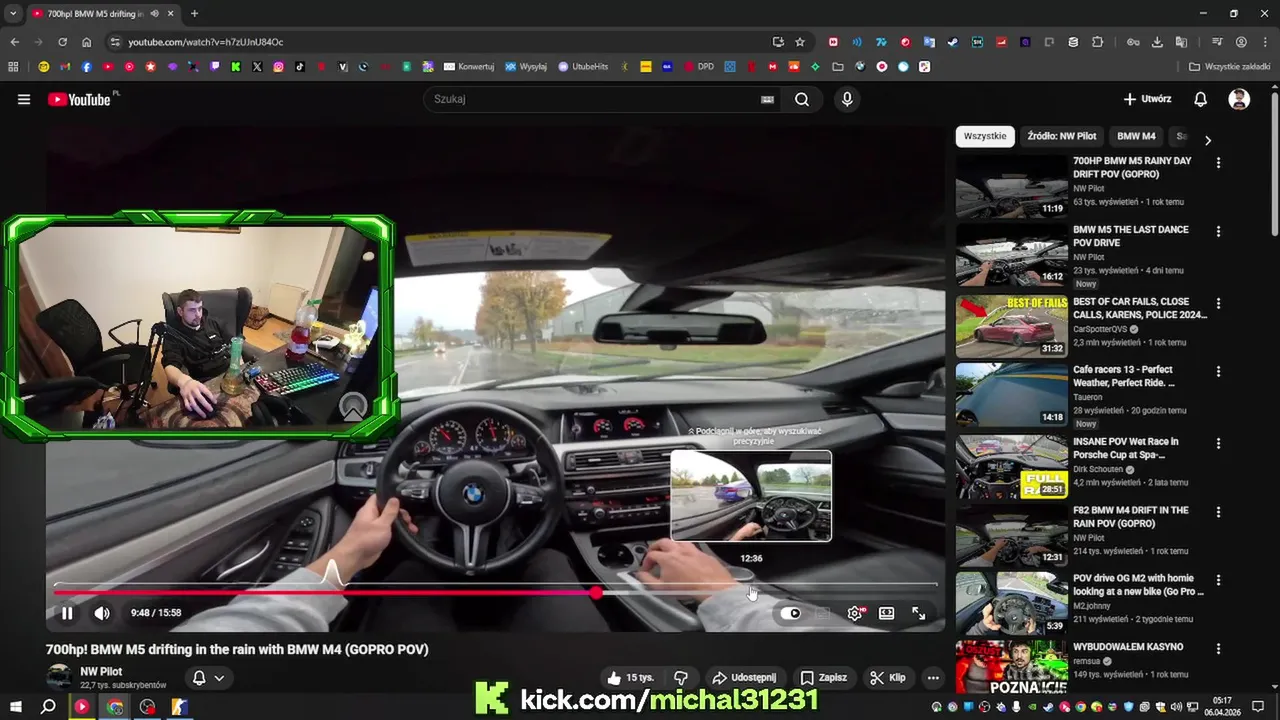
Task: Open options for BEST OF CAR FAILS video
Action: 1218,303
